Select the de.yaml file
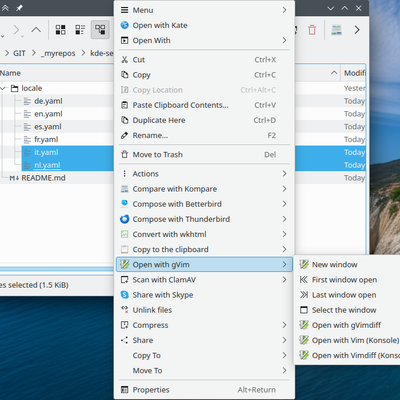 tap(48, 101)
